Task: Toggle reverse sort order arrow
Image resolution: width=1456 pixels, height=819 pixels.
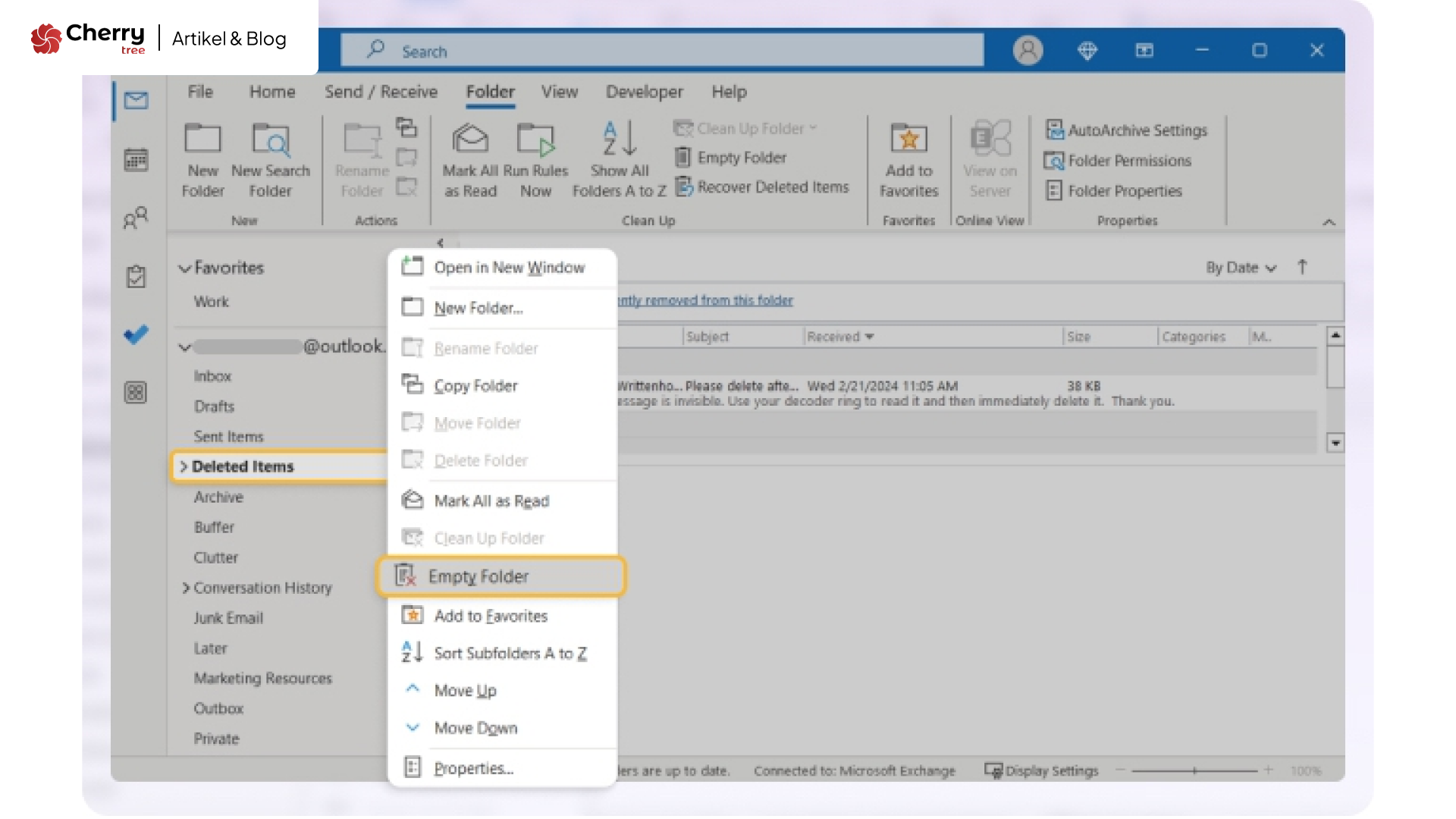Action: 1302,267
